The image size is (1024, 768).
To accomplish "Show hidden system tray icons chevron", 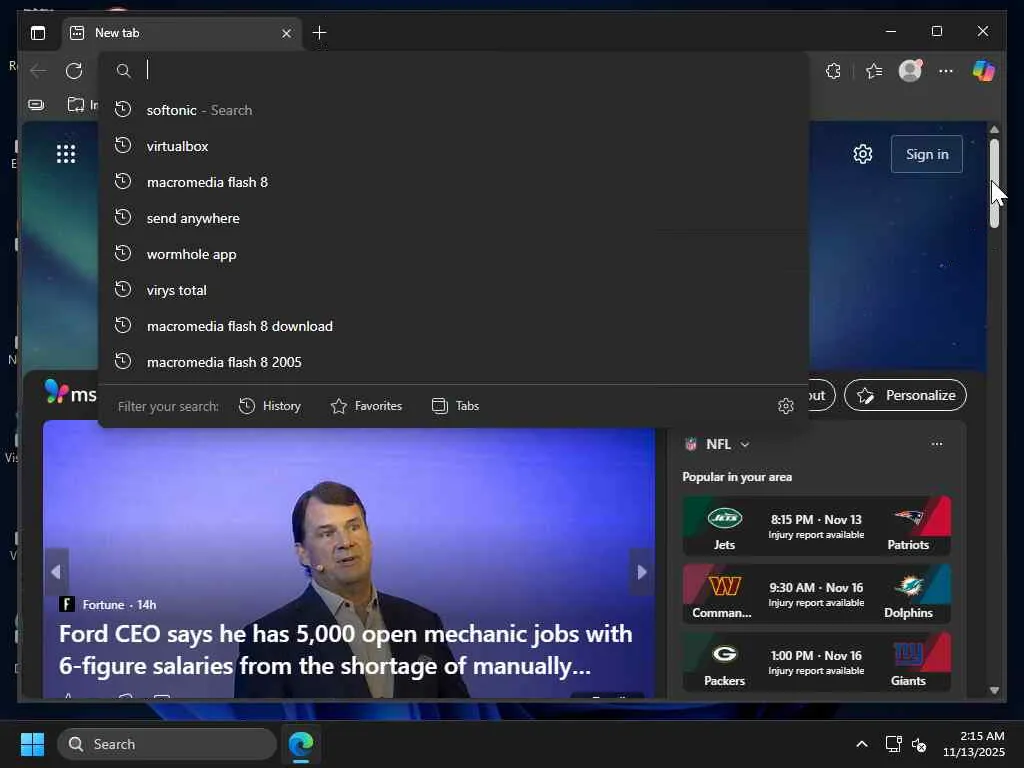I will coord(862,744).
